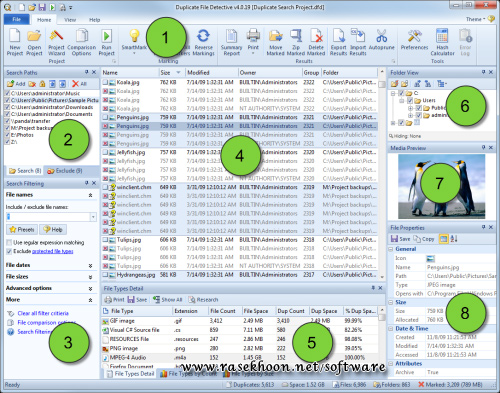Open the Theme dropdown
500x393 pixels.
tap(475, 19)
